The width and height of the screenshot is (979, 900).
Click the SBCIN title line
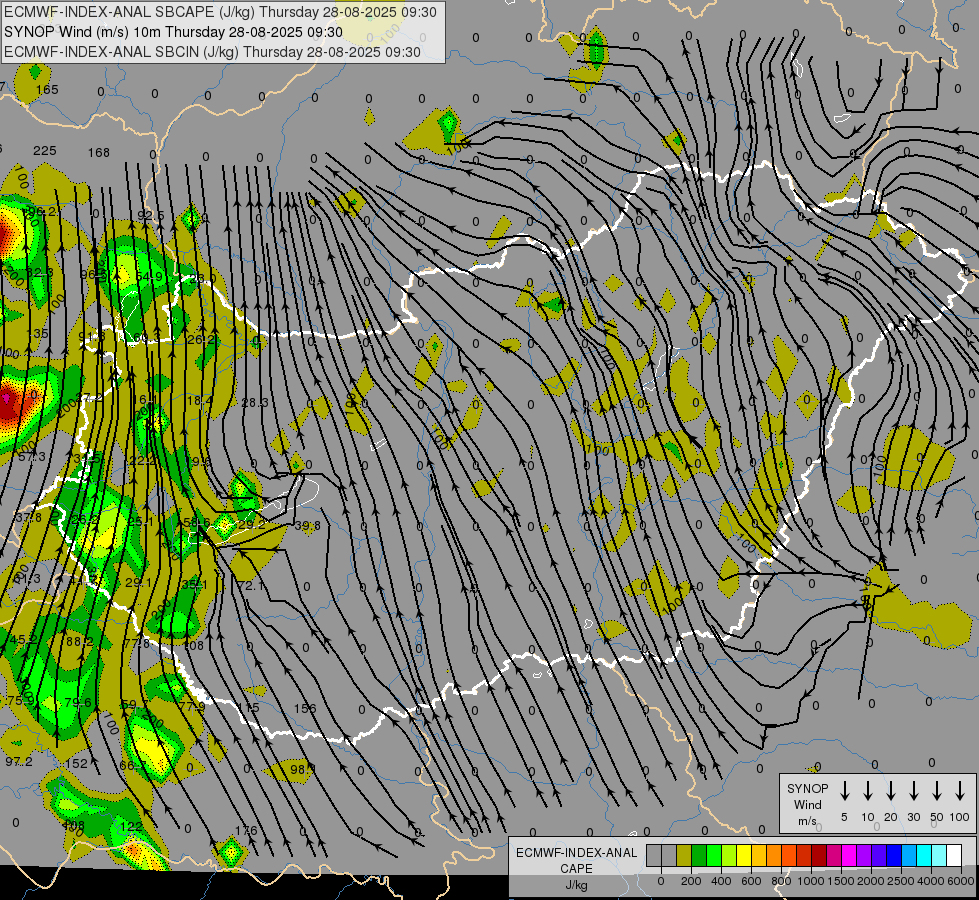click(x=212, y=52)
